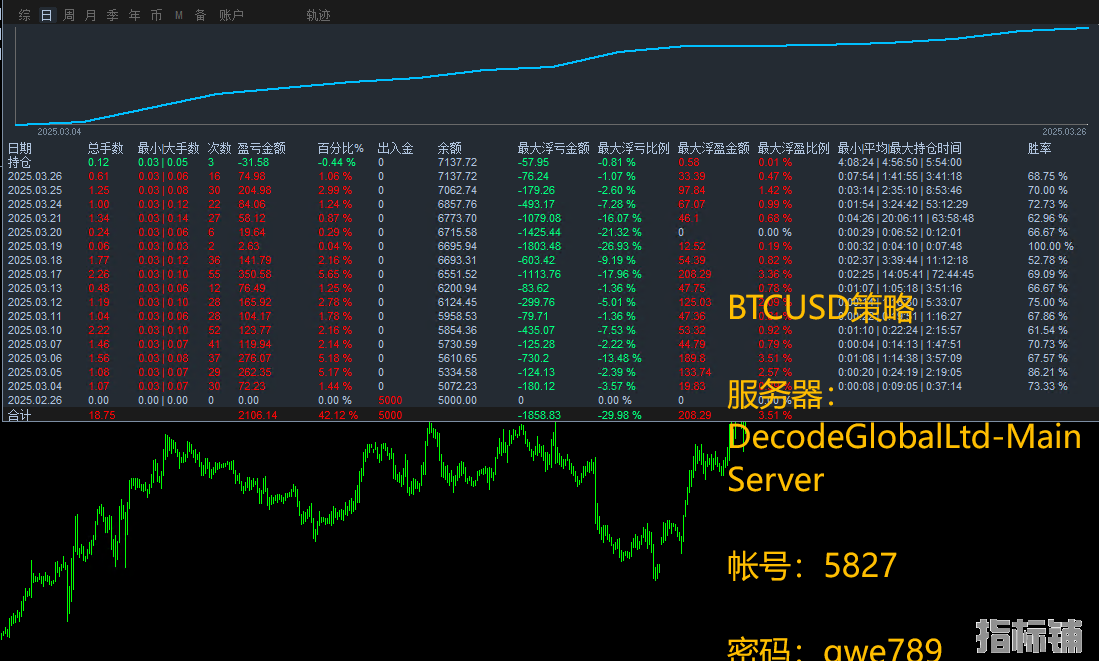This screenshot has width=1099, height=661.
Task: Click the 最大浮亏比例 column header
Action: point(634,148)
